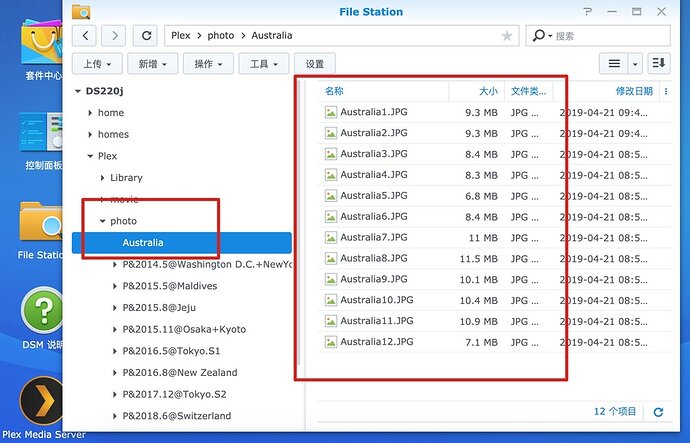This screenshot has height=443, width=690.
Task: Select the P&2015.11@Osaka+Kyoto folder
Action: (184, 329)
